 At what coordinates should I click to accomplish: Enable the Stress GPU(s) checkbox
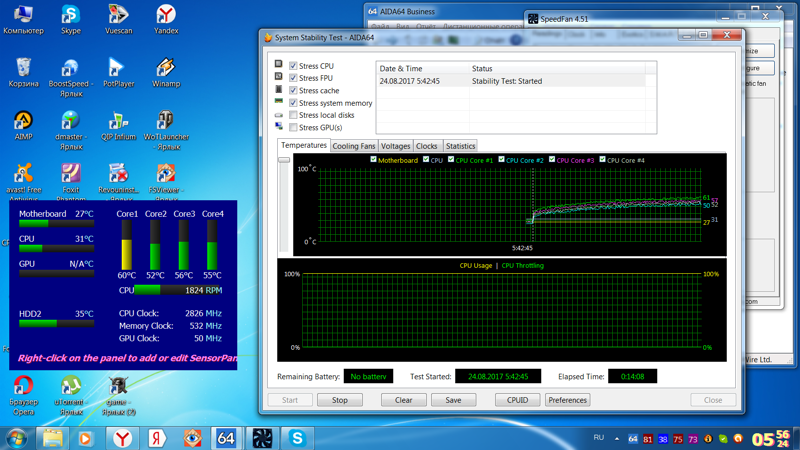coord(293,127)
